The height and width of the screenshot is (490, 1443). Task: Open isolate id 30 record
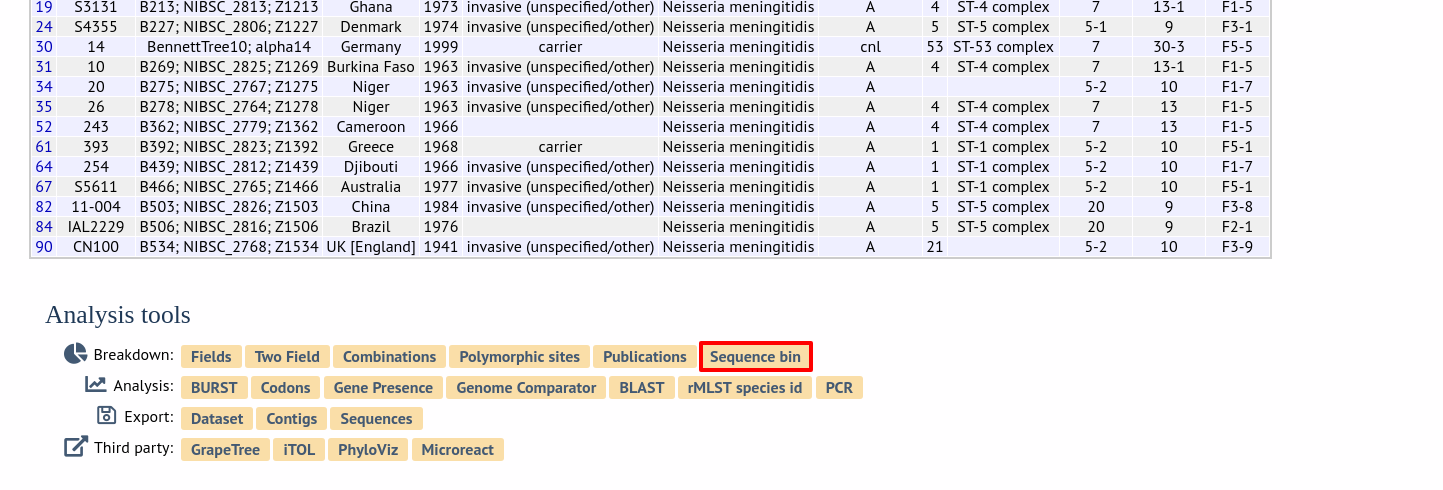click(x=44, y=47)
